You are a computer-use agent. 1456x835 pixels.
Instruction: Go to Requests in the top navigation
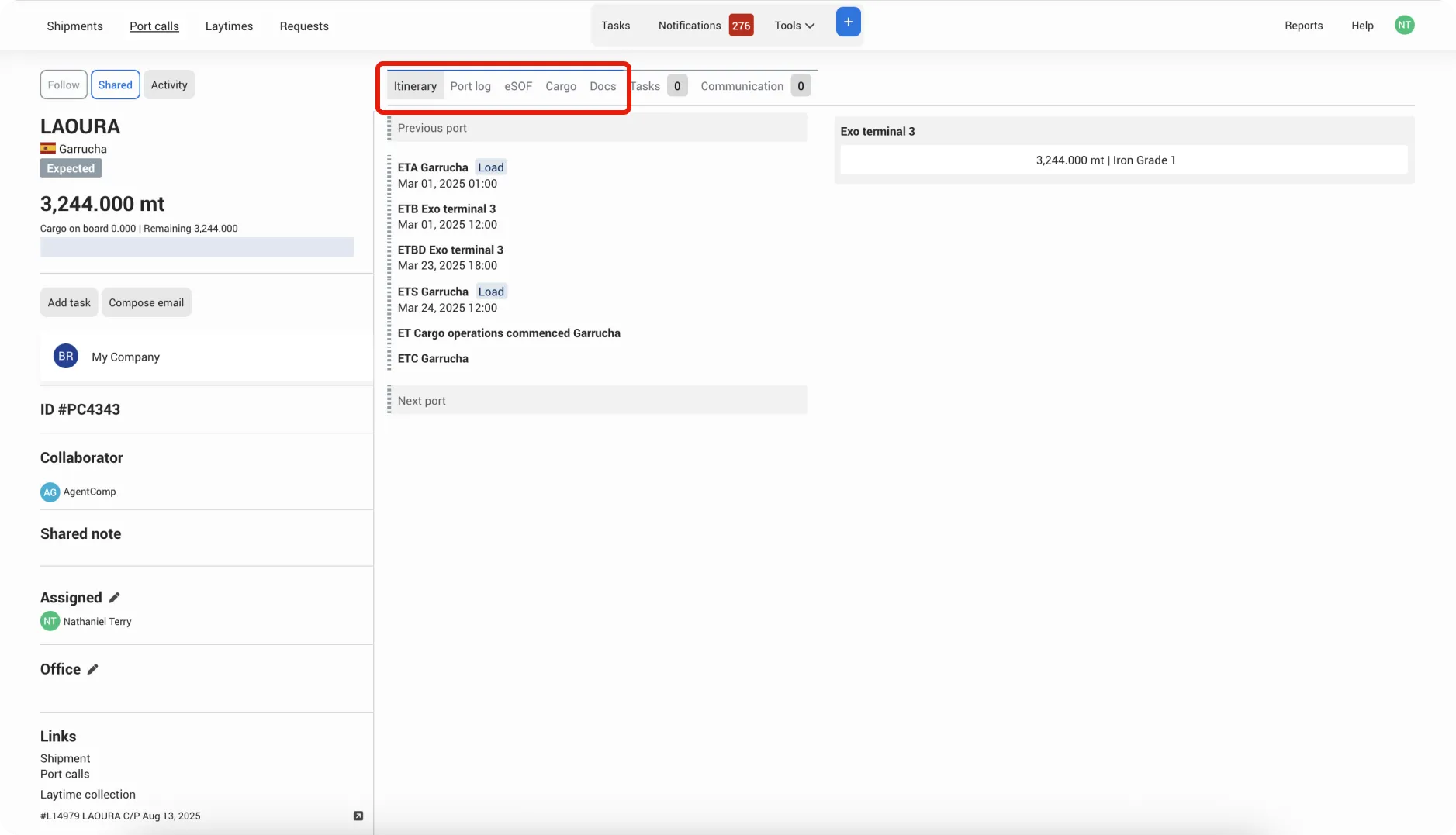coord(304,26)
